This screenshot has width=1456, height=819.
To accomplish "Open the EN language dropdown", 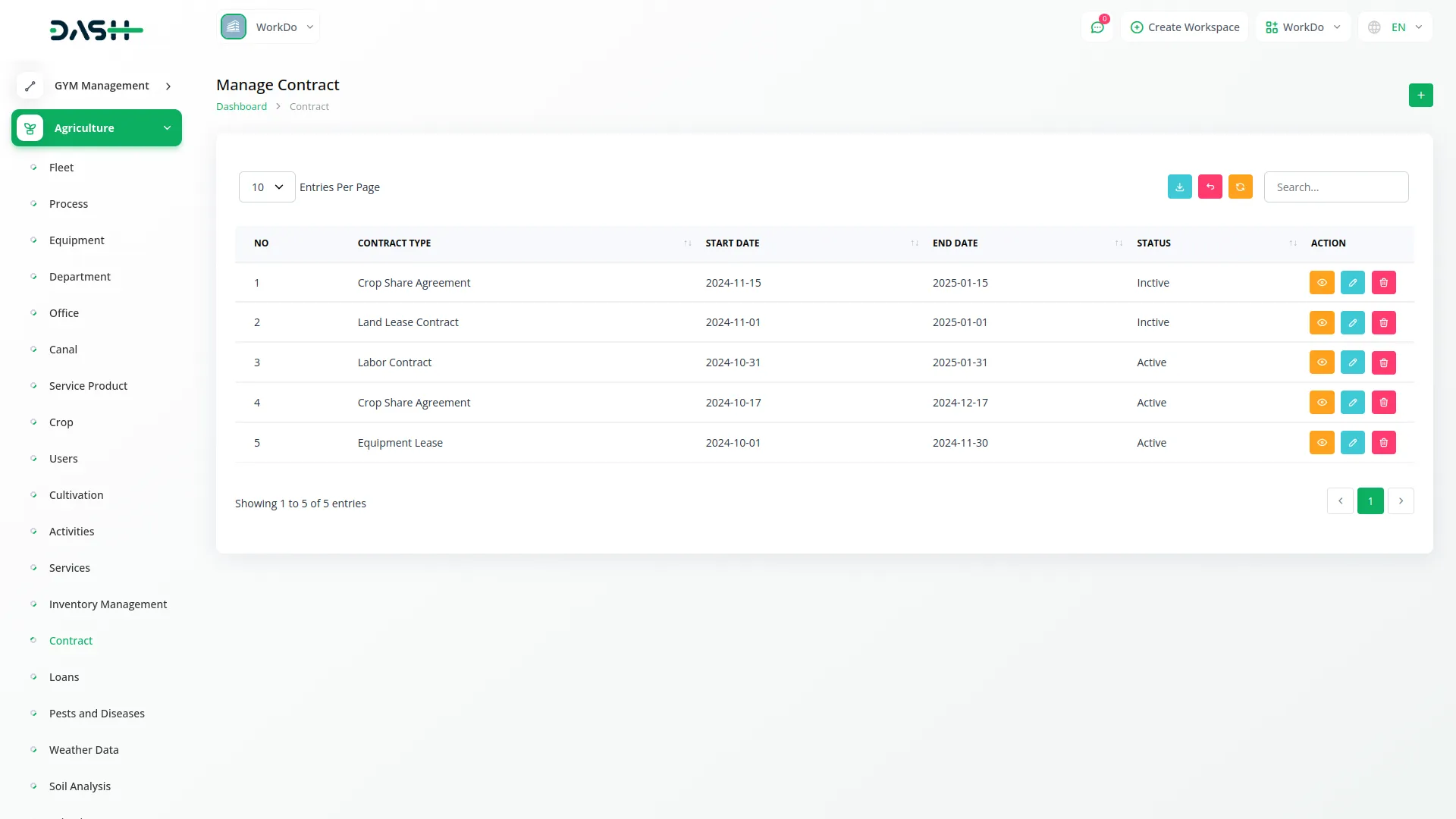I will (x=1396, y=27).
